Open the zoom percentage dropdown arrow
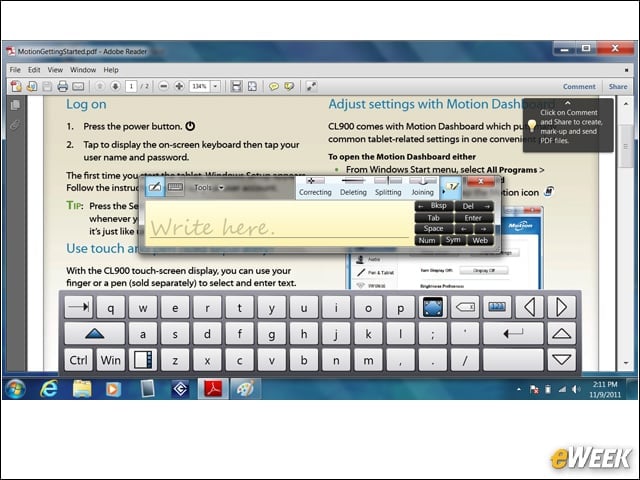 (216, 86)
